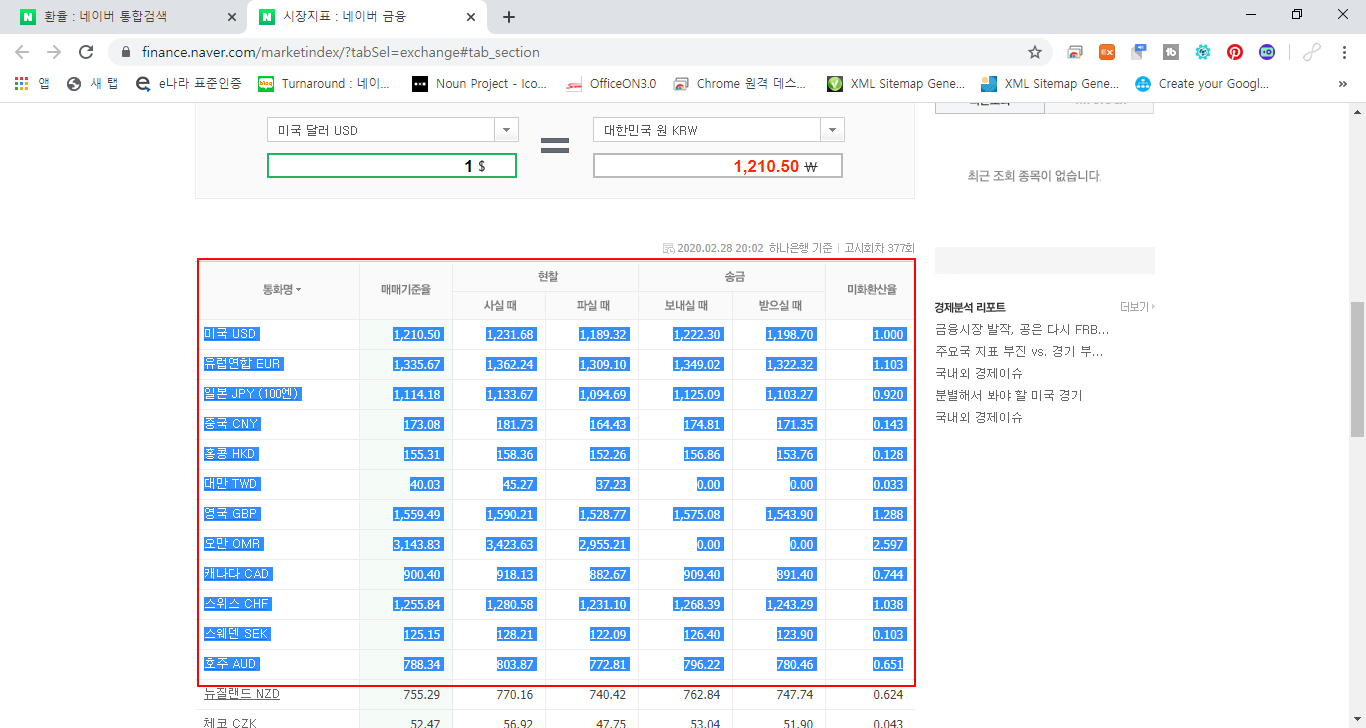Image resolution: width=1366 pixels, height=728 pixels.
Task: Click the dollar amount input field
Action: click(392, 166)
